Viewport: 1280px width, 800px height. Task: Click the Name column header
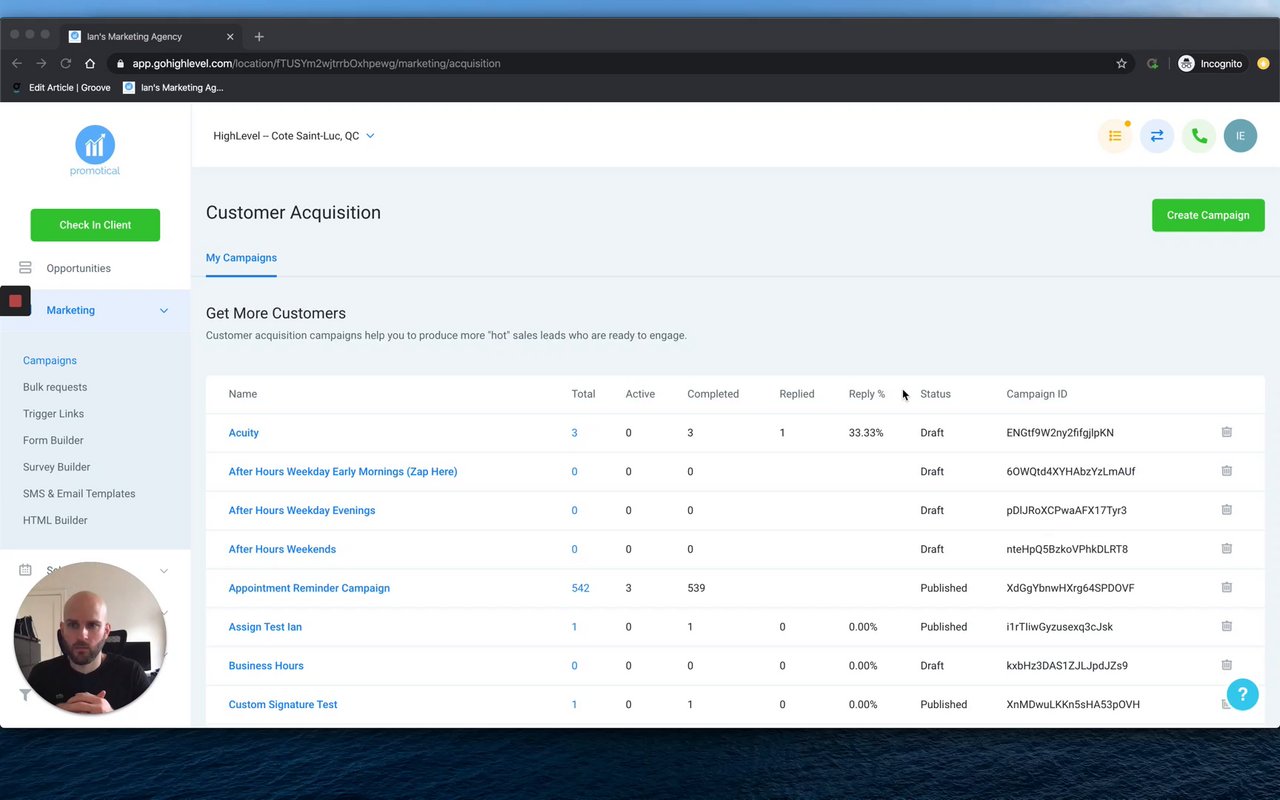[x=243, y=394]
